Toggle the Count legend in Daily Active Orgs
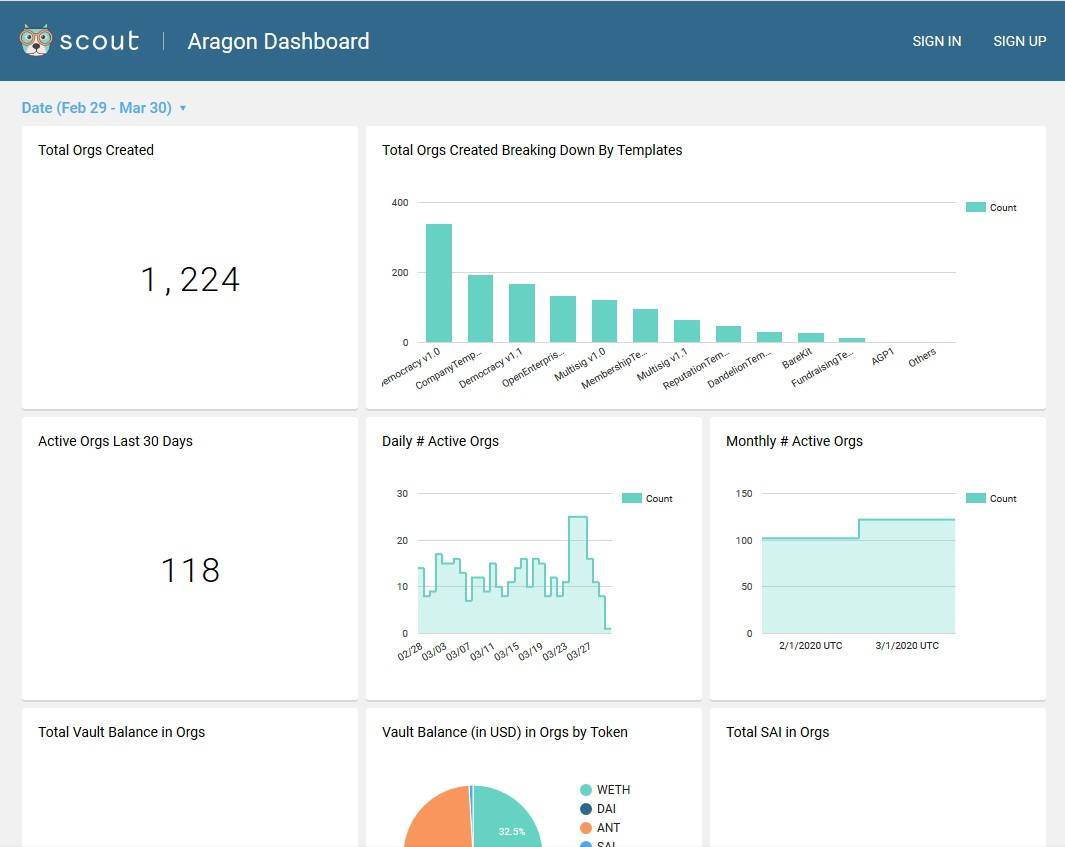 (x=647, y=498)
